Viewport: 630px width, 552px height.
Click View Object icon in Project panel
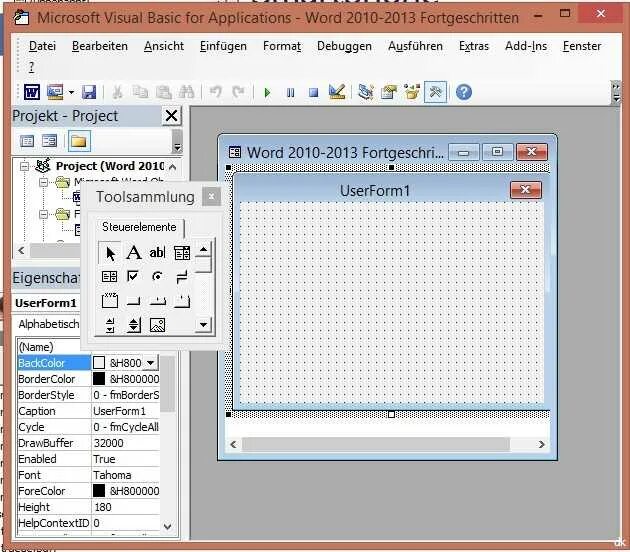(50, 141)
